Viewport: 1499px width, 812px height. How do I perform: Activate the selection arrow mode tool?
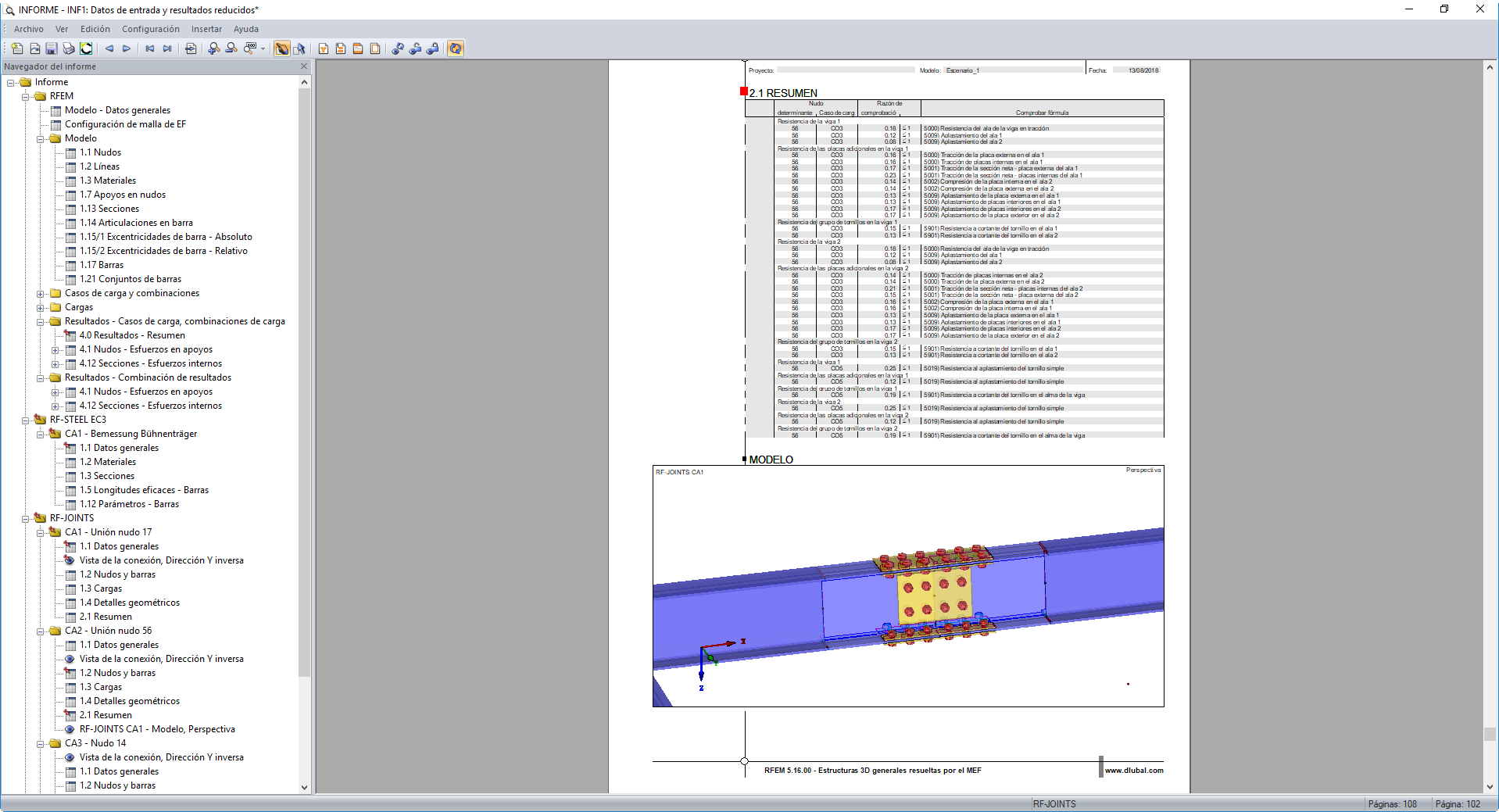click(x=299, y=48)
